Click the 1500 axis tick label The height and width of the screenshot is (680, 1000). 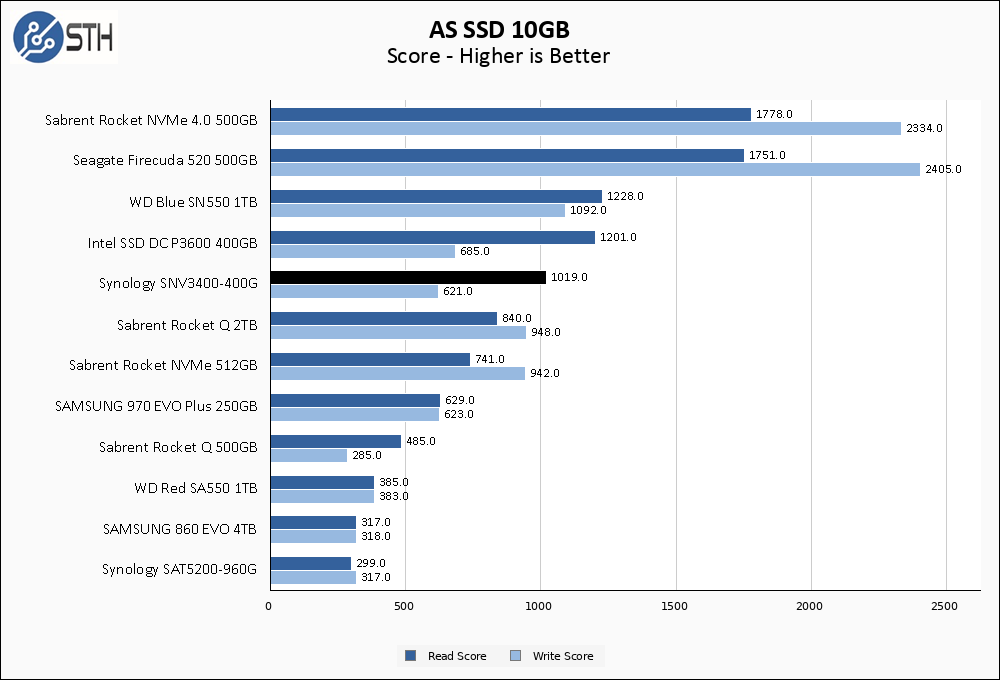click(674, 606)
